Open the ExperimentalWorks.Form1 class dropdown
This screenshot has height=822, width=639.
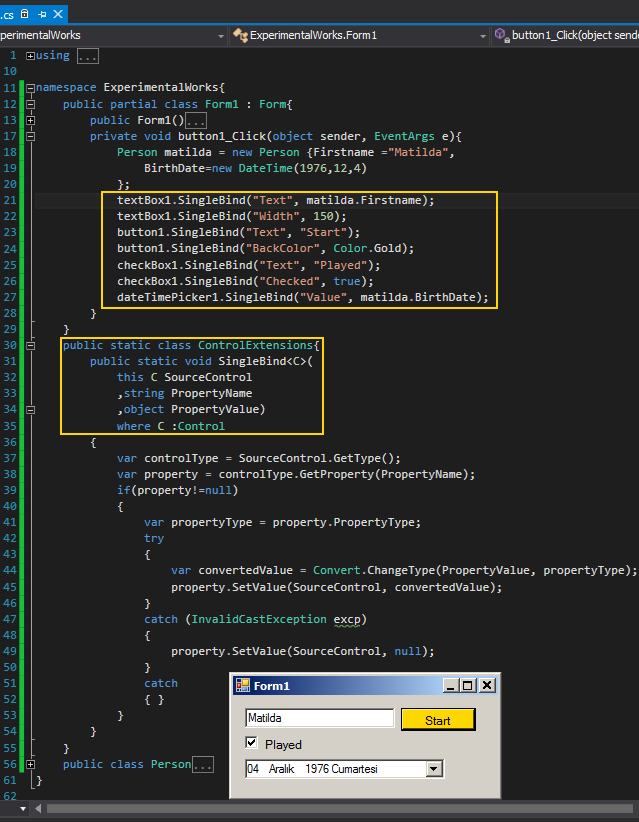point(481,35)
